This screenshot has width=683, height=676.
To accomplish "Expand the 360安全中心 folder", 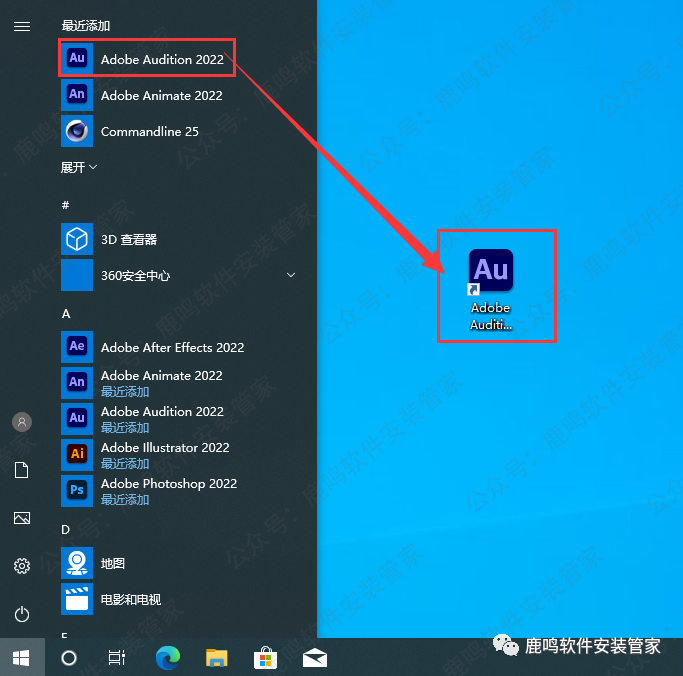I will coord(291,275).
